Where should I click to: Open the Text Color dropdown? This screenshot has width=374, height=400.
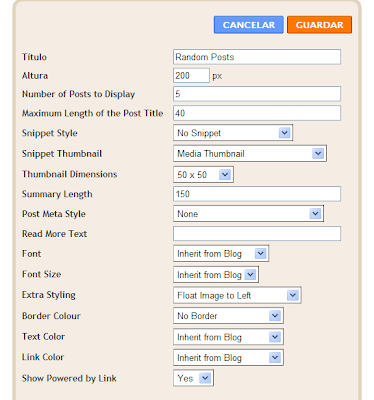tap(228, 337)
